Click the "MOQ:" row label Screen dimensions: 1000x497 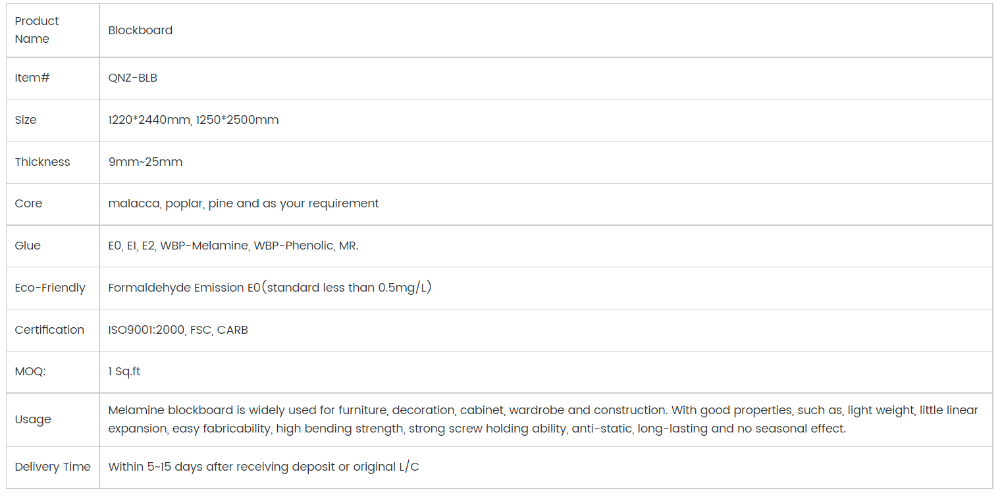point(31,372)
